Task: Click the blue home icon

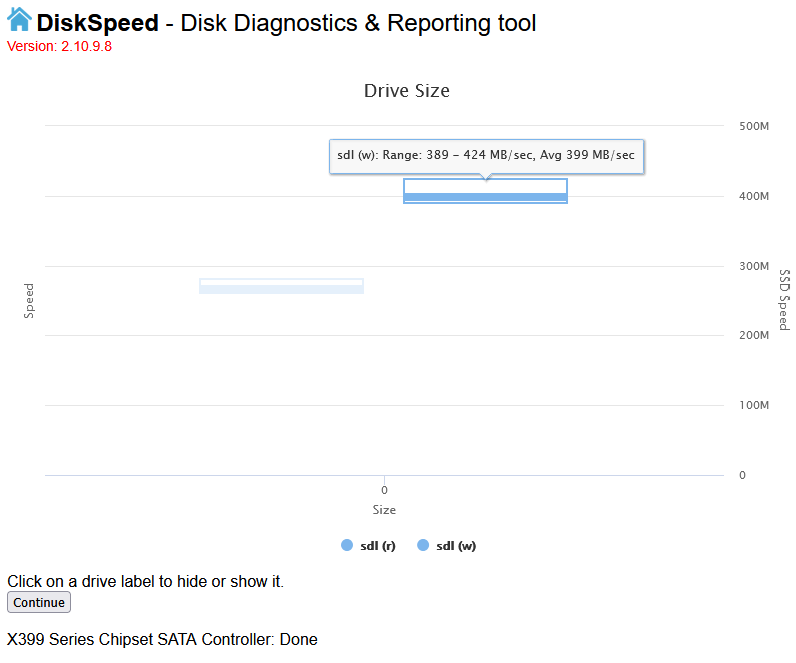Action: [x=19, y=20]
